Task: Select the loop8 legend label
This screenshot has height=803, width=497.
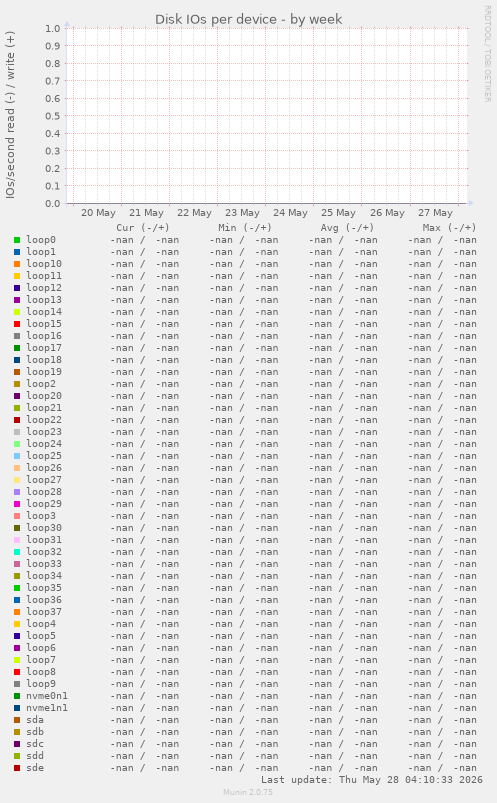Action: [x=41, y=672]
